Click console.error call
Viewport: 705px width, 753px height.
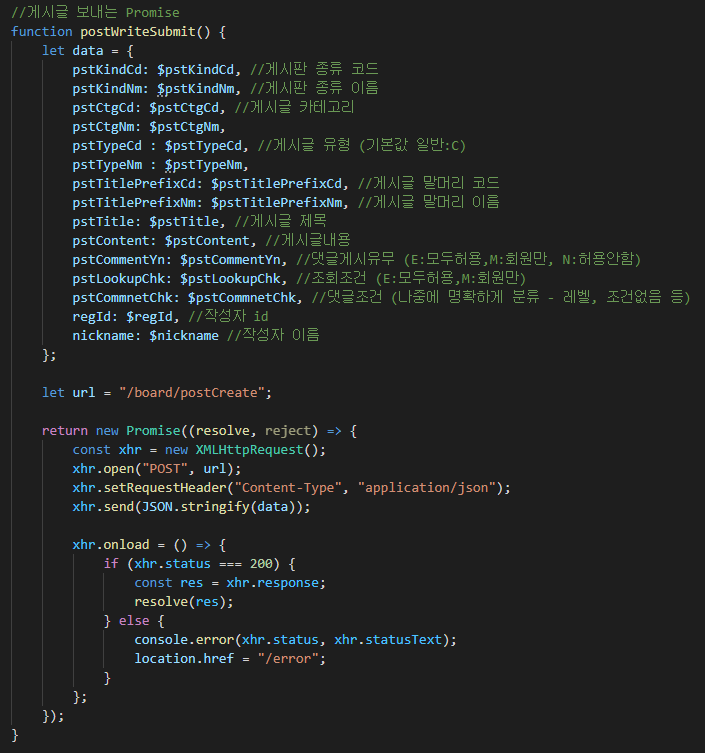(184, 640)
